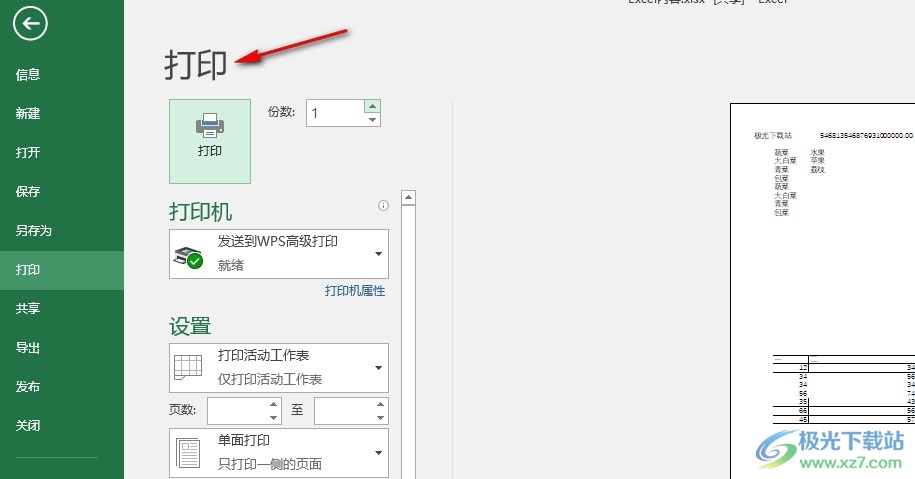The width and height of the screenshot is (915, 479).
Task: Increase the starting page number
Action: click(x=273, y=405)
